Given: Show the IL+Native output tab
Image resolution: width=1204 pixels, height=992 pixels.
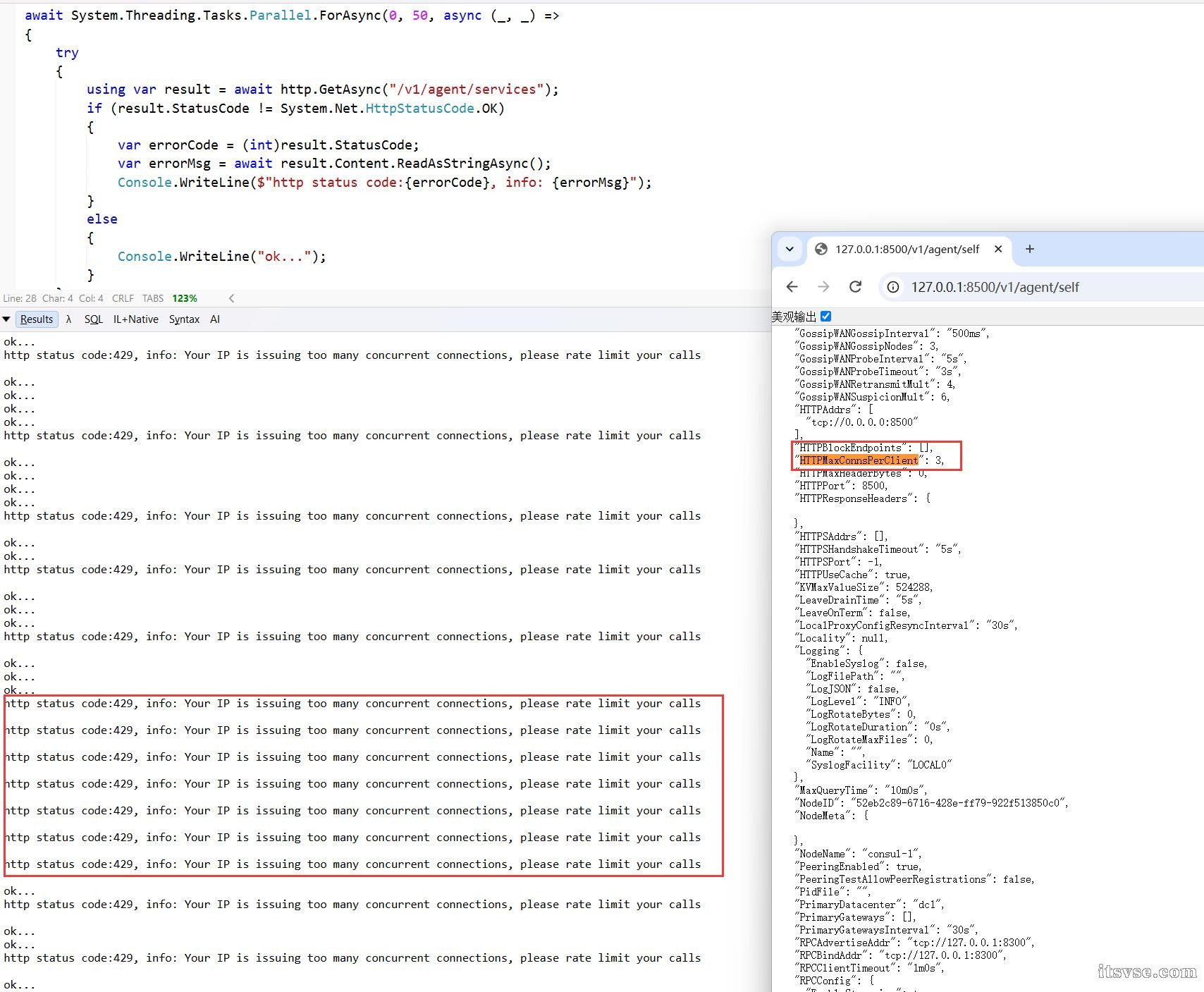Looking at the screenshot, I should click(136, 319).
